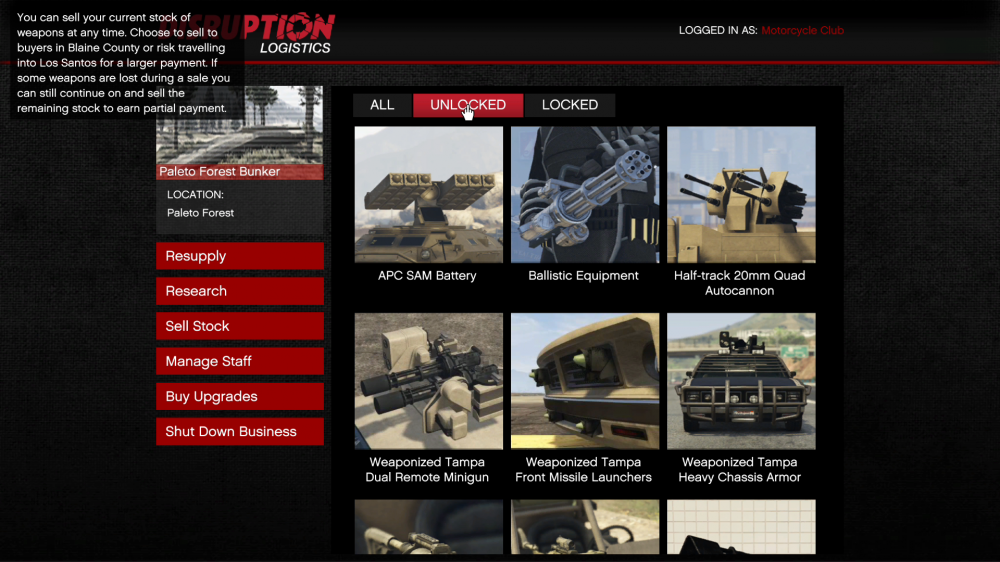Image resolution: width=1000 pixels, height=562 pixels.
Task: Click the Sell Stock button
Action: [240, 326]
